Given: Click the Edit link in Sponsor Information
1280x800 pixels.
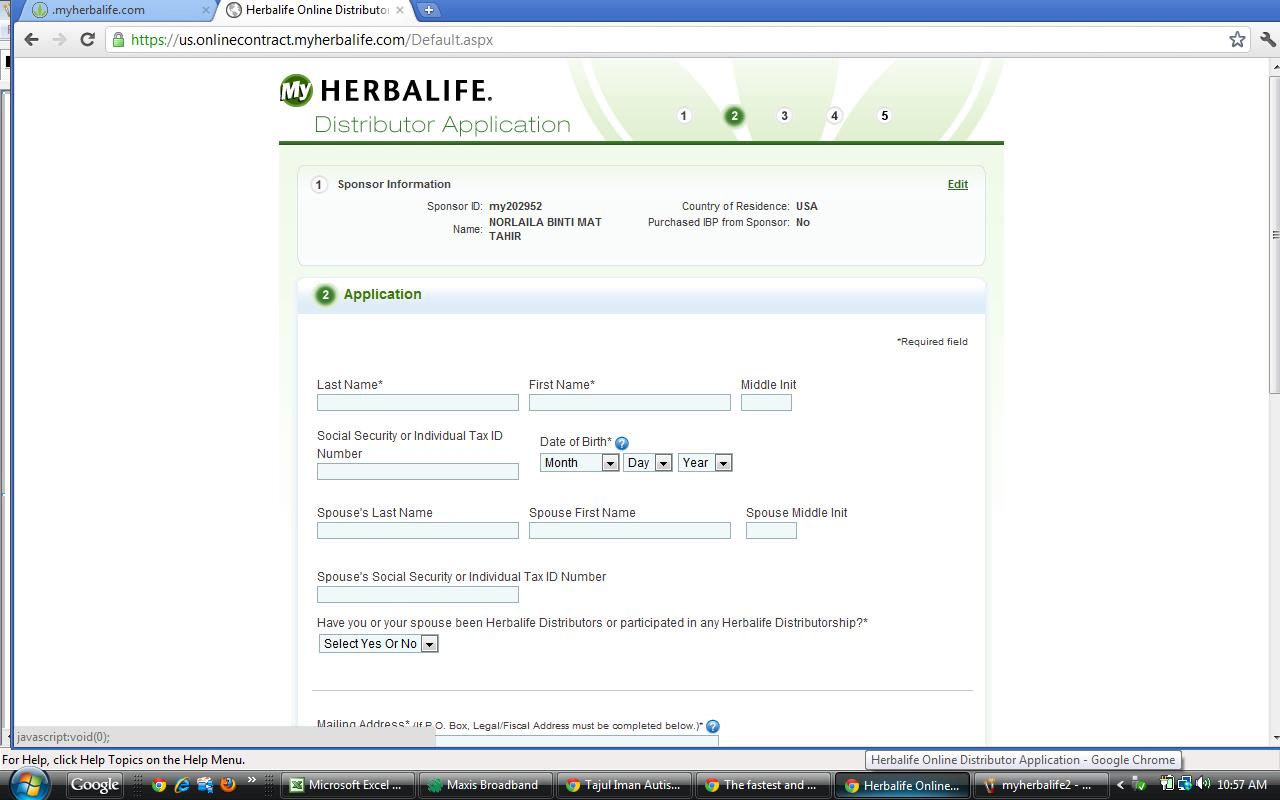Looking at the screenshot, I should [957, 184].
